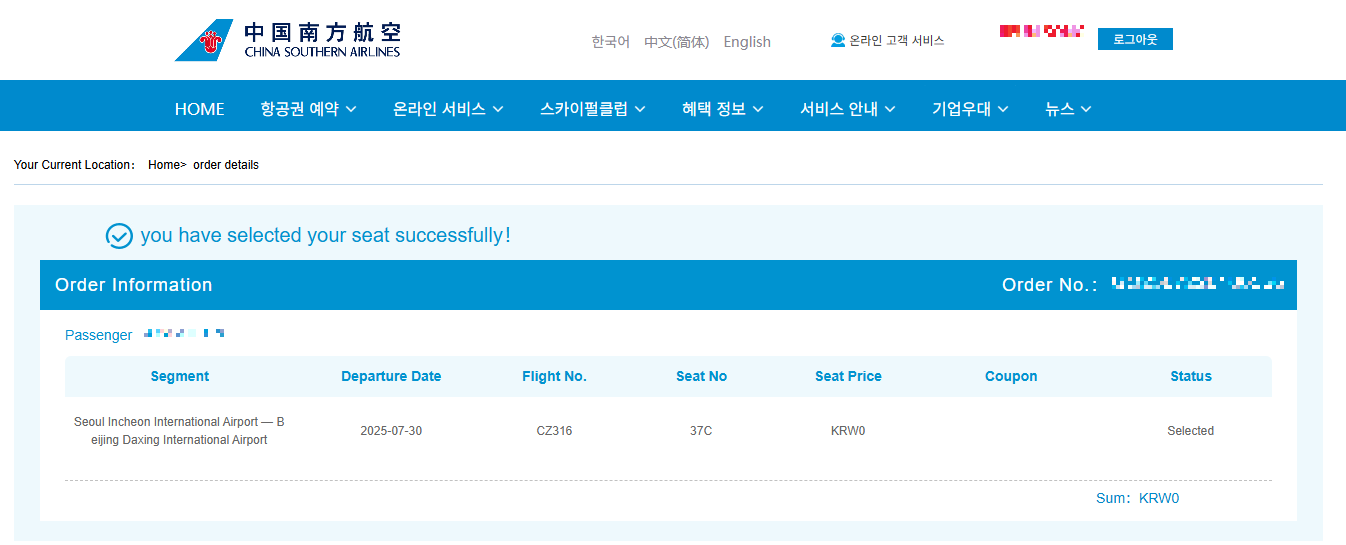Expand chevron beside 뉴스
Image resolution: width=1346 pixels, height=545 pixels.
(x=1086, y=110)
